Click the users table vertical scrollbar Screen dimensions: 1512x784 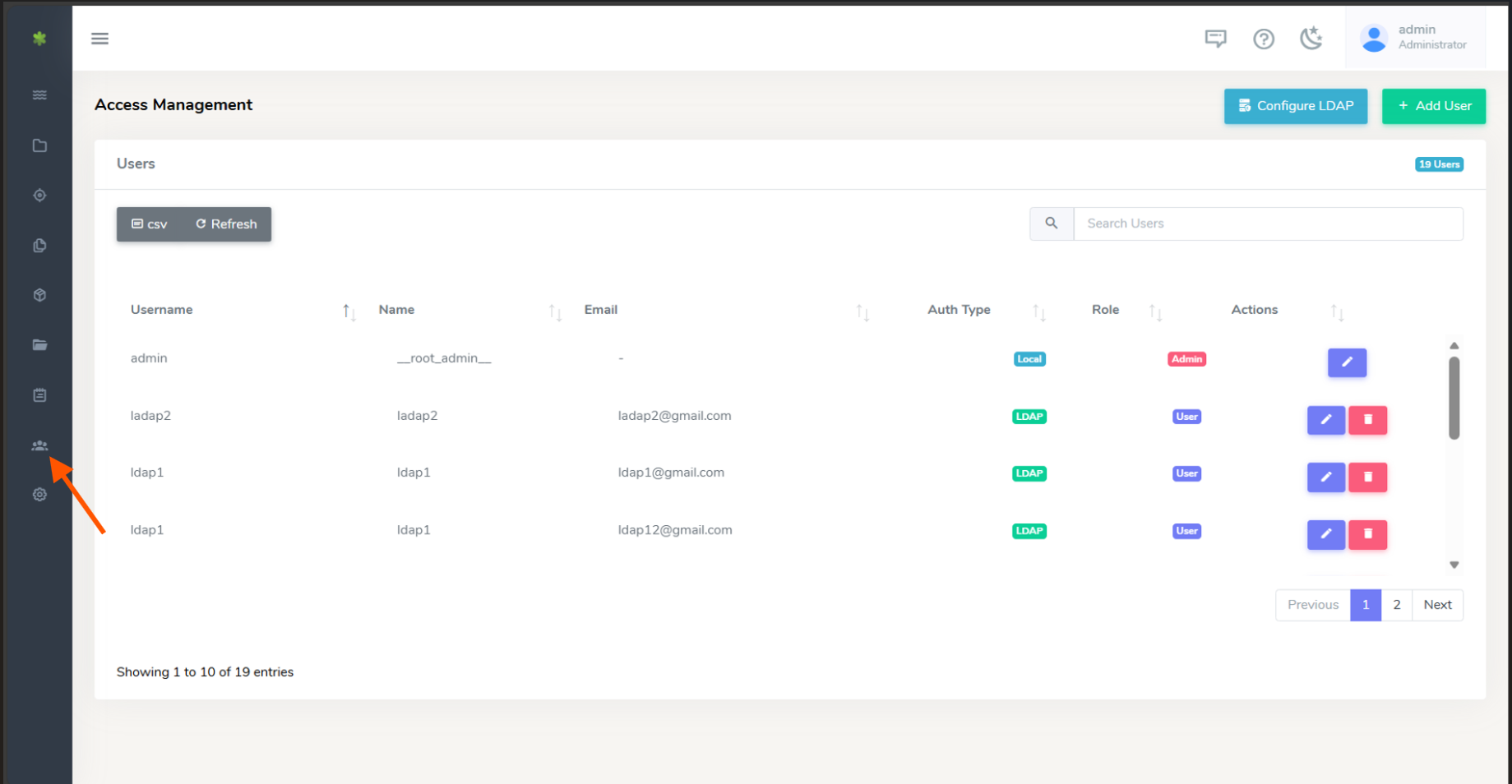point(1454,399)
